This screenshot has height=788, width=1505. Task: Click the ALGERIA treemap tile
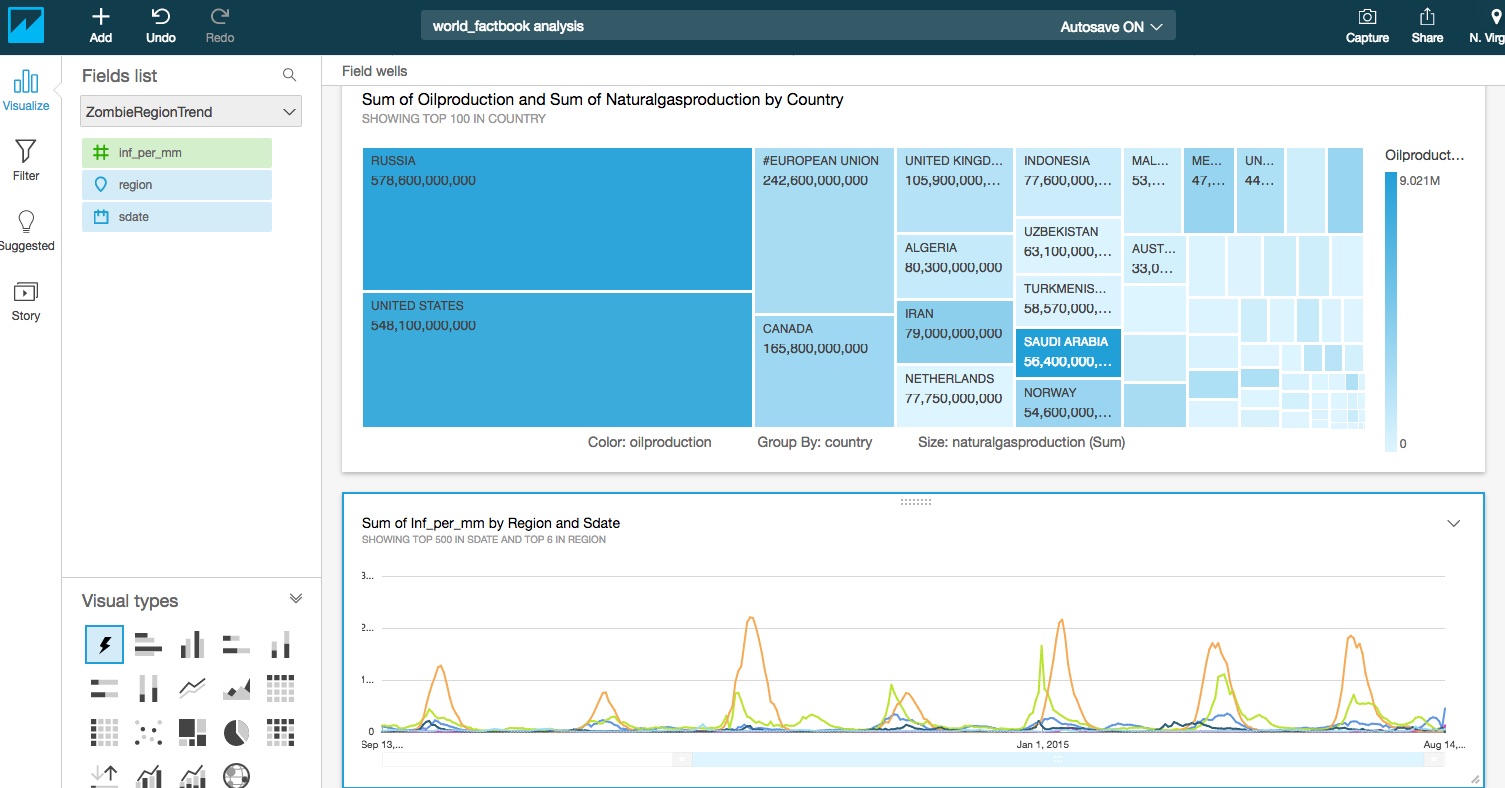tap(955, 266)
